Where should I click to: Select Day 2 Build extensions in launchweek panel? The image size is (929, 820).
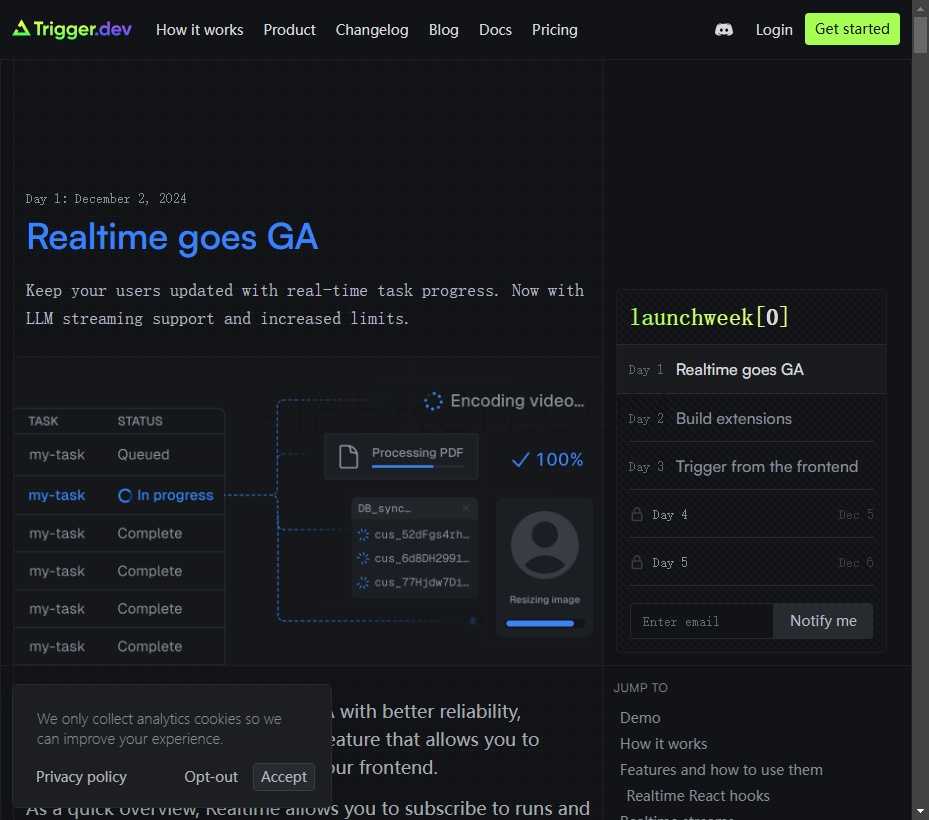[x=733, y=418]
